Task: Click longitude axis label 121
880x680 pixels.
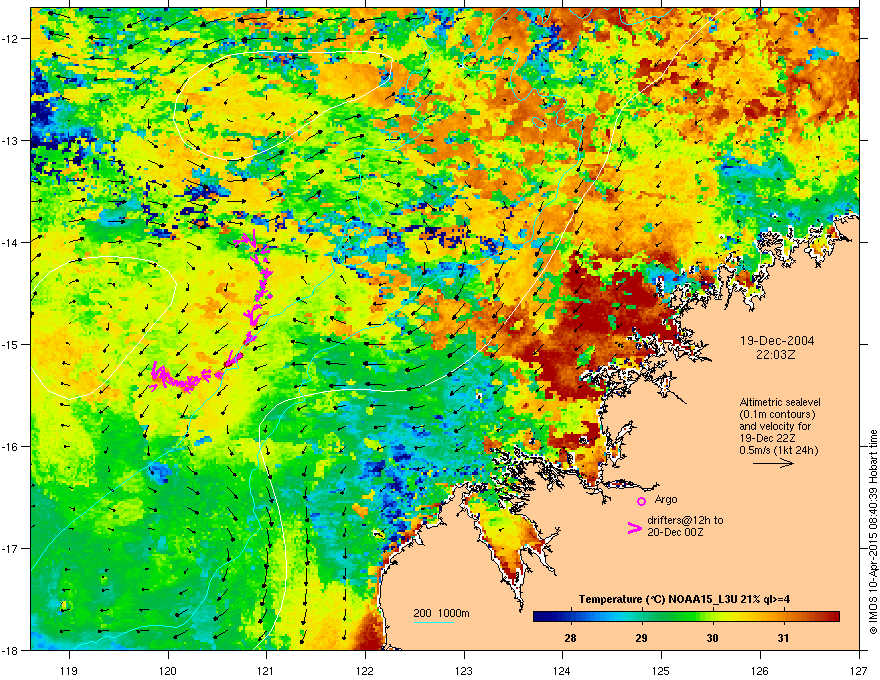Action: coord(266,670)
